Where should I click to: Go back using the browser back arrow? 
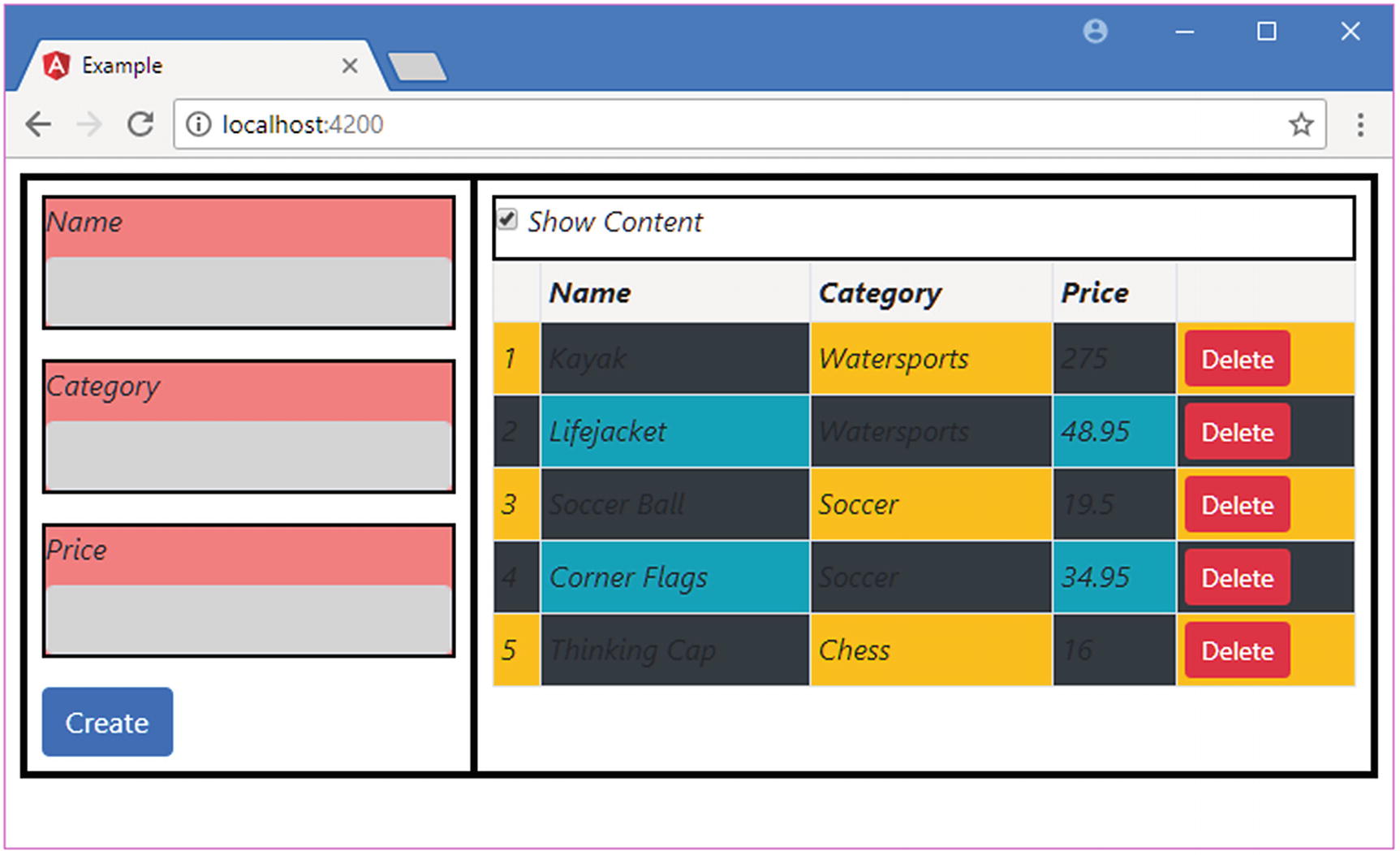tap(38, 124)
